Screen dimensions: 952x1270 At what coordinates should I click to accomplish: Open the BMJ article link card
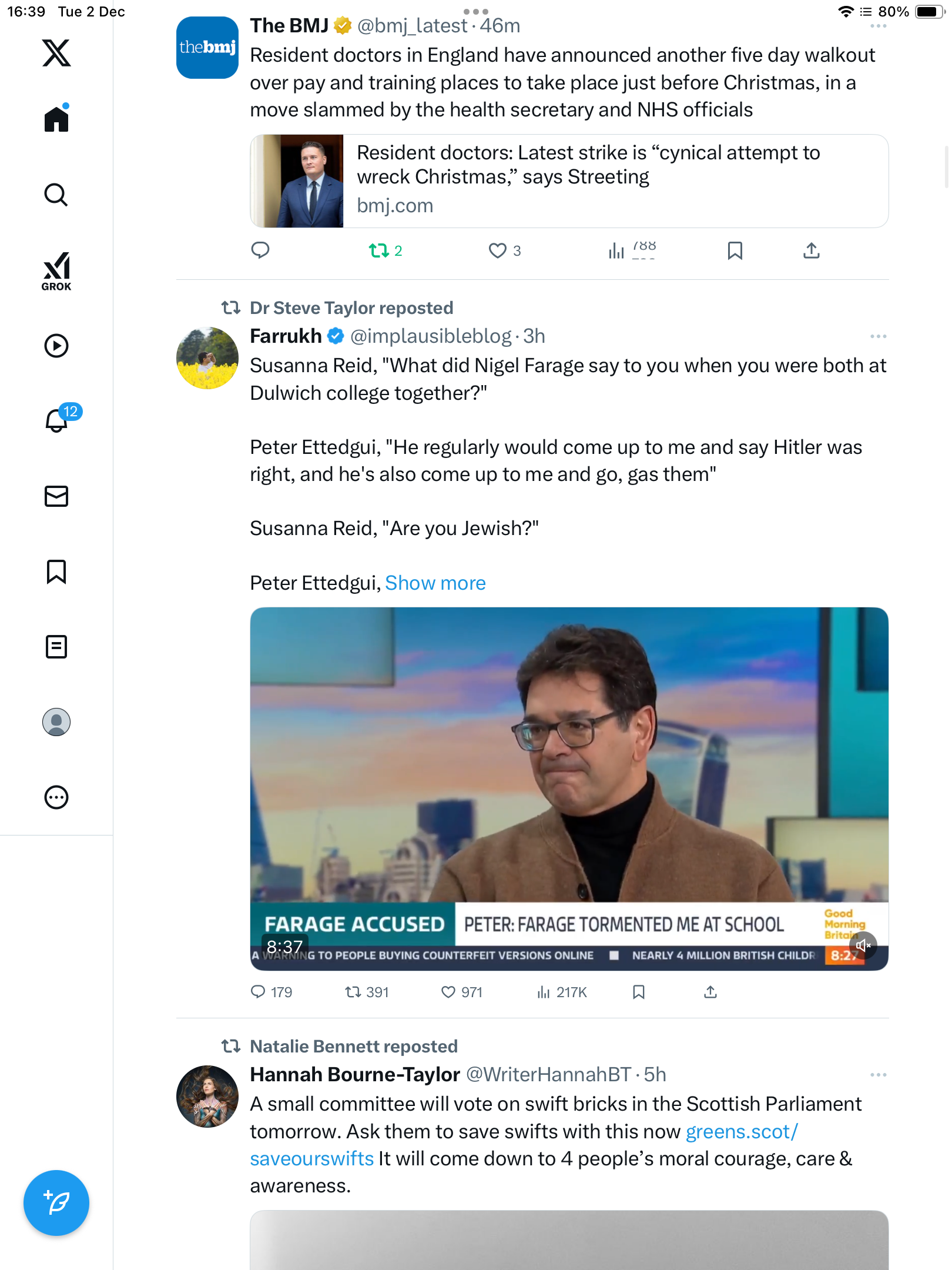pyautogui.click(x=569, y=181)
